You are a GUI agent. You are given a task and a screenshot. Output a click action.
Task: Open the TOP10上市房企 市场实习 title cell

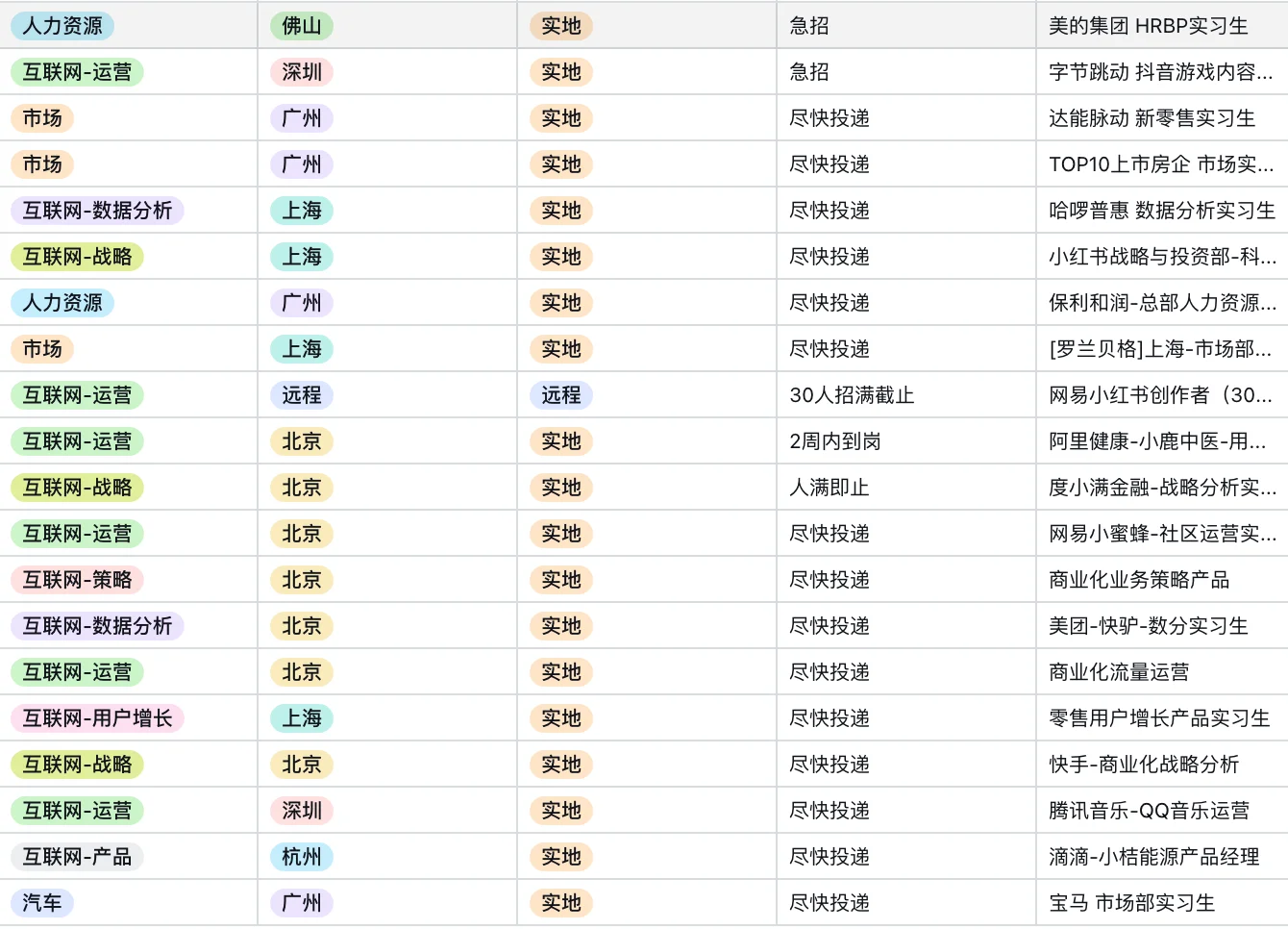coord(1160,164)
